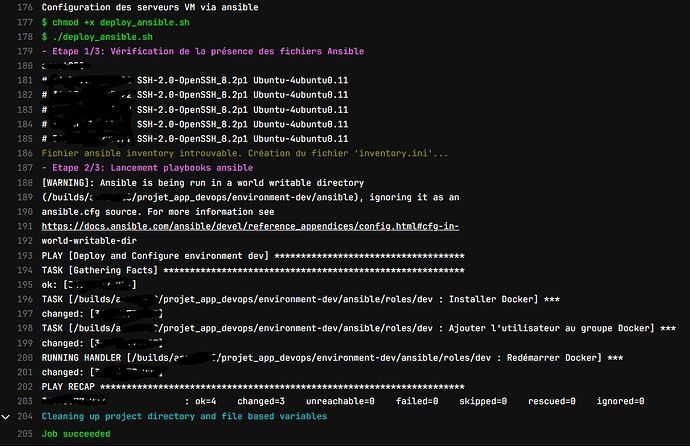Collapse the section at line 204
This screenshot has width=690, height=446.
(5, 416)
